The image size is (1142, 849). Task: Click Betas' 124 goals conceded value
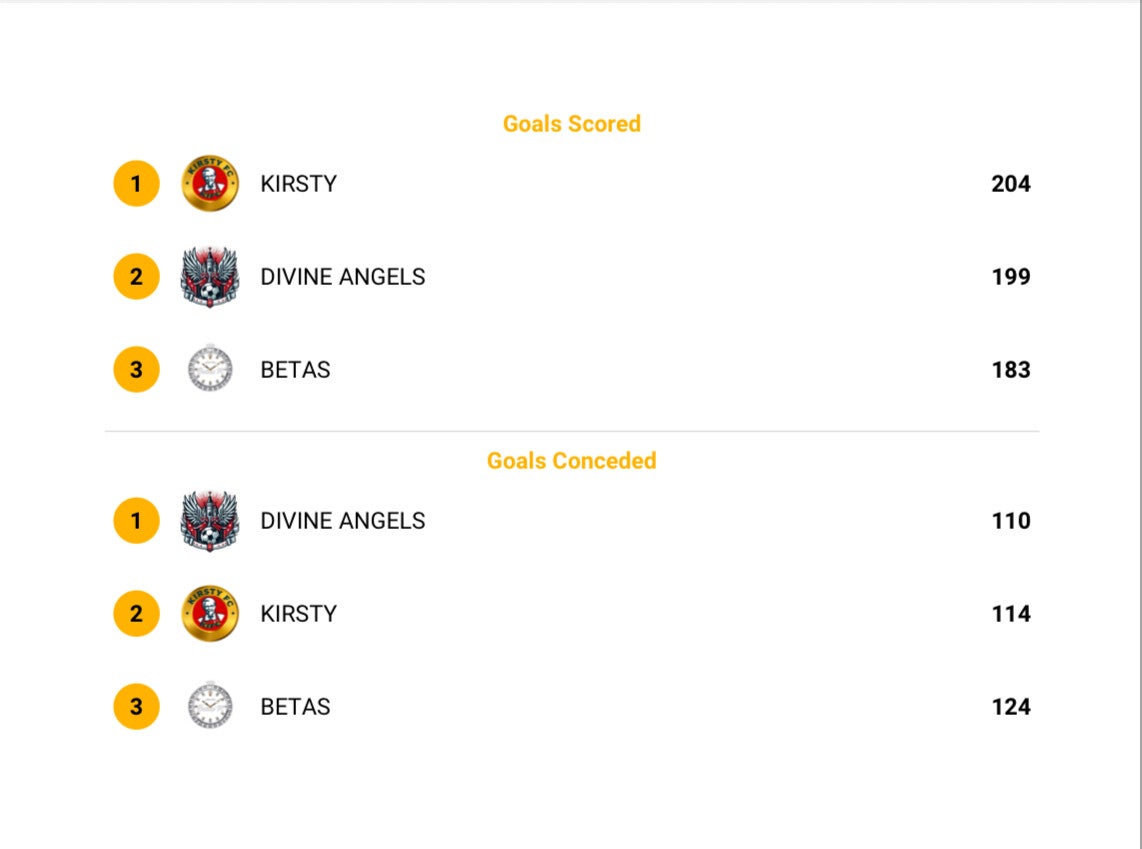(x=1011, y=706)
